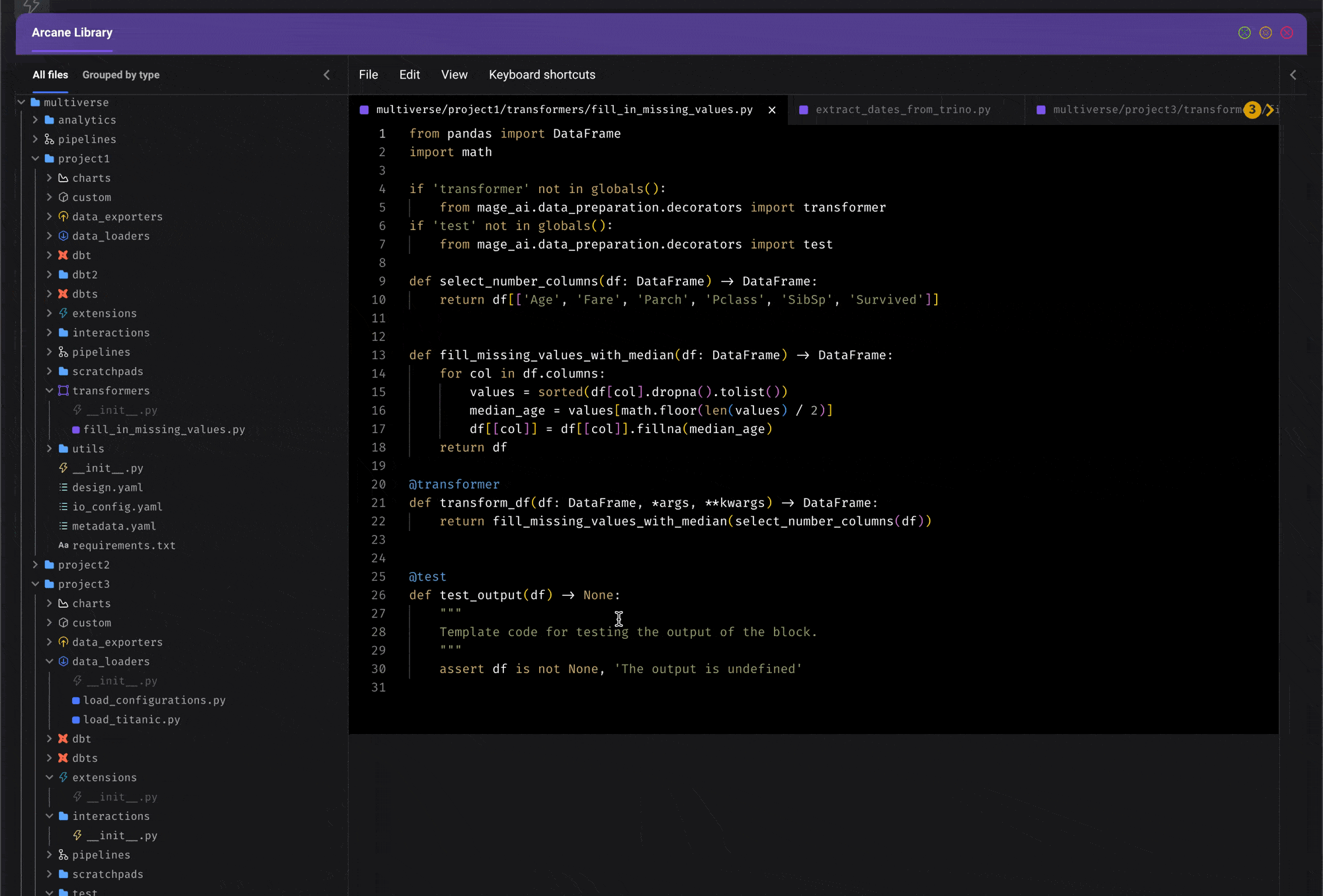
Task: Collapse project3 interactions folder
Action: pos(50,816)
